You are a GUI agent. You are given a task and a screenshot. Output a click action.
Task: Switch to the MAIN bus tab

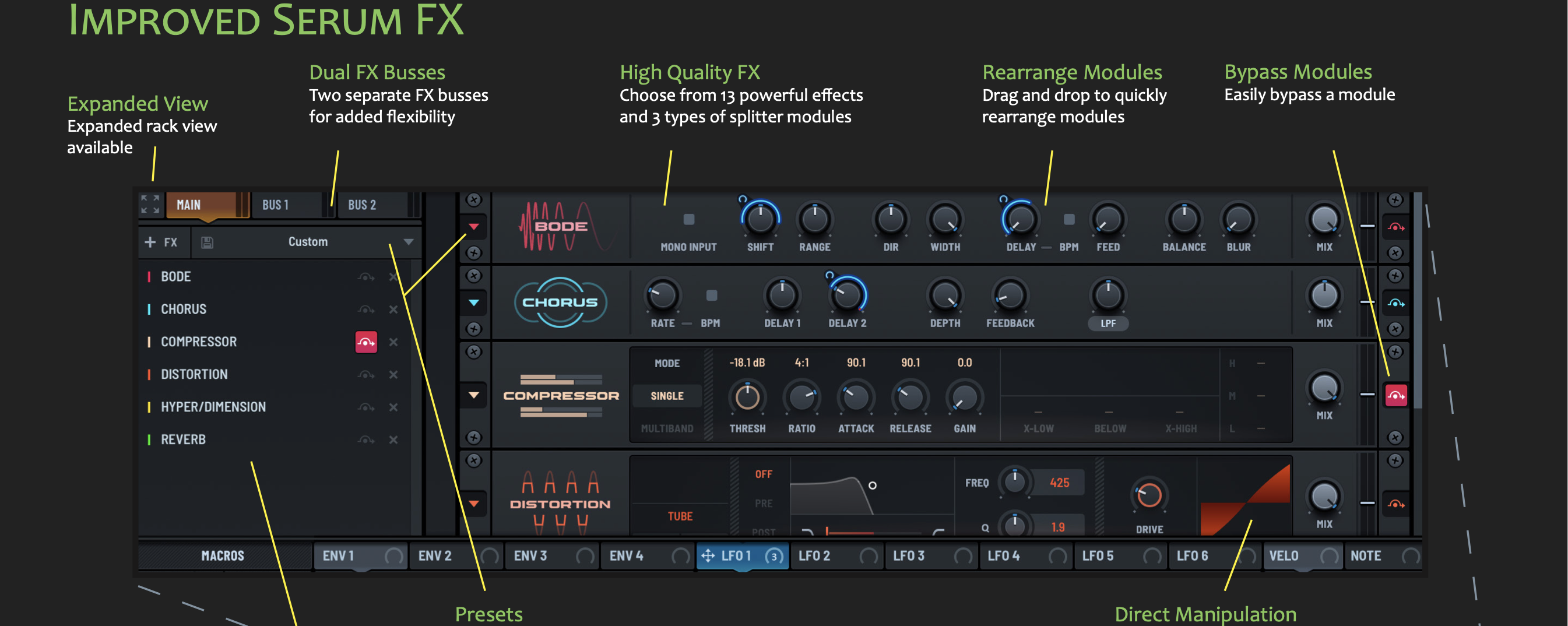(208, 205)
